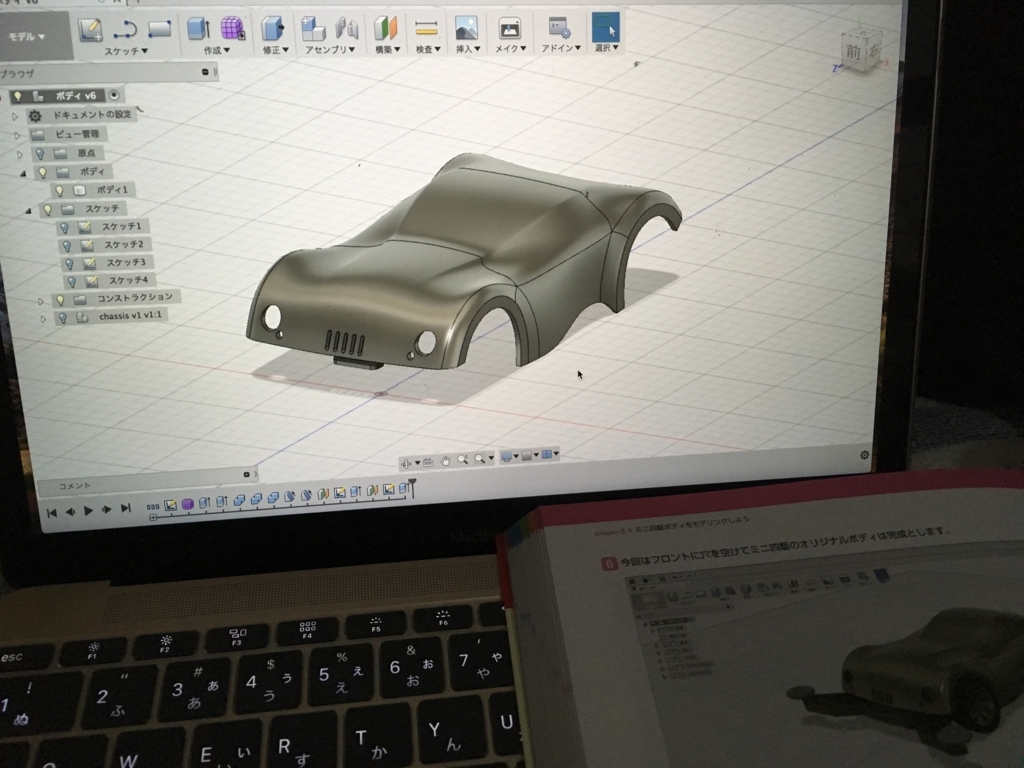The image size is (1024, 768).
Task: Open the 作成 menu
Action: click(x=217, y=50)
